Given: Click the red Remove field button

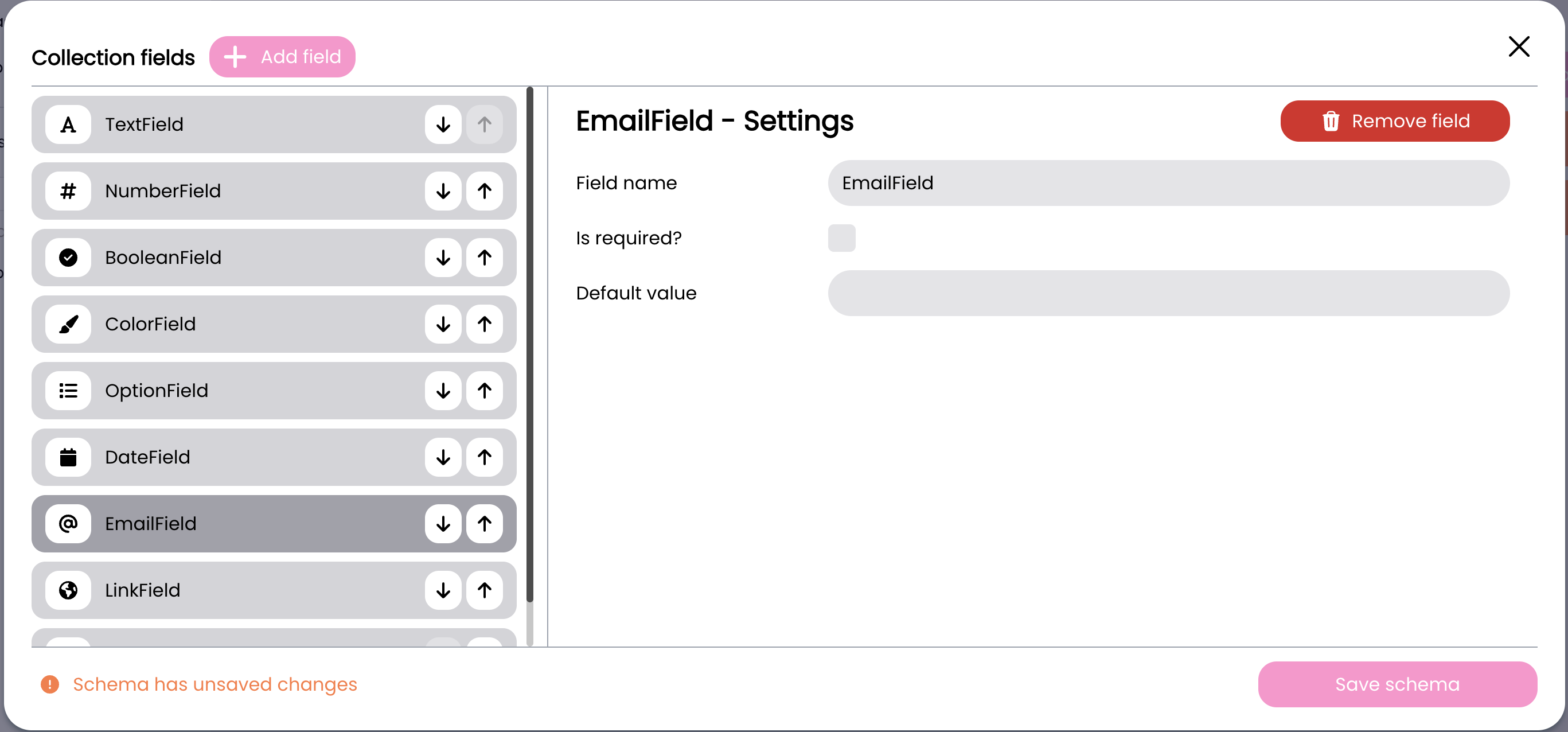Looking at the screenshot, I should (1395, 121).
